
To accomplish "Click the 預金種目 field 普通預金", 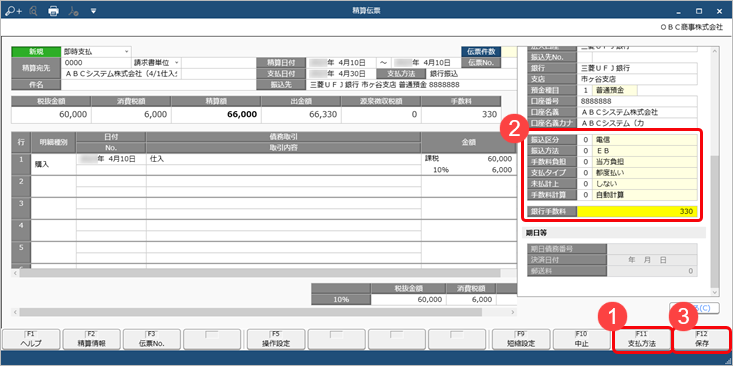I will (x=614, y=90).
